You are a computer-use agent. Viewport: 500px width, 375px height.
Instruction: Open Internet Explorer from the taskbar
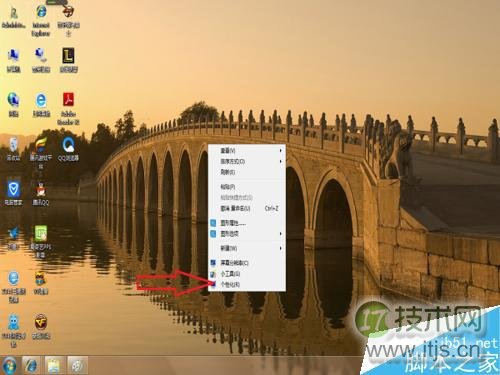[31, 366]
